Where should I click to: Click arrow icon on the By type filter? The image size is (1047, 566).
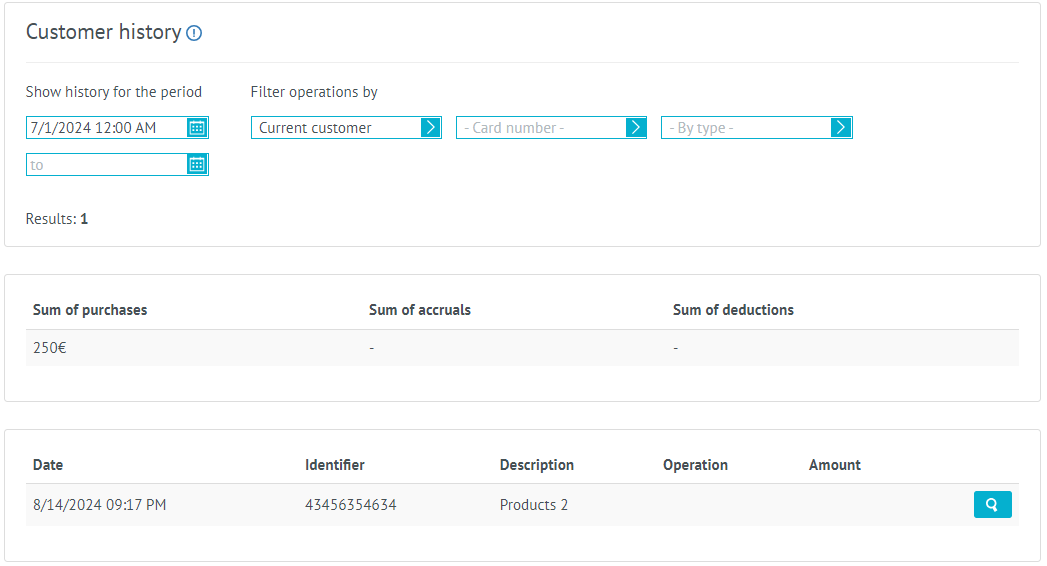pos(840,127)
